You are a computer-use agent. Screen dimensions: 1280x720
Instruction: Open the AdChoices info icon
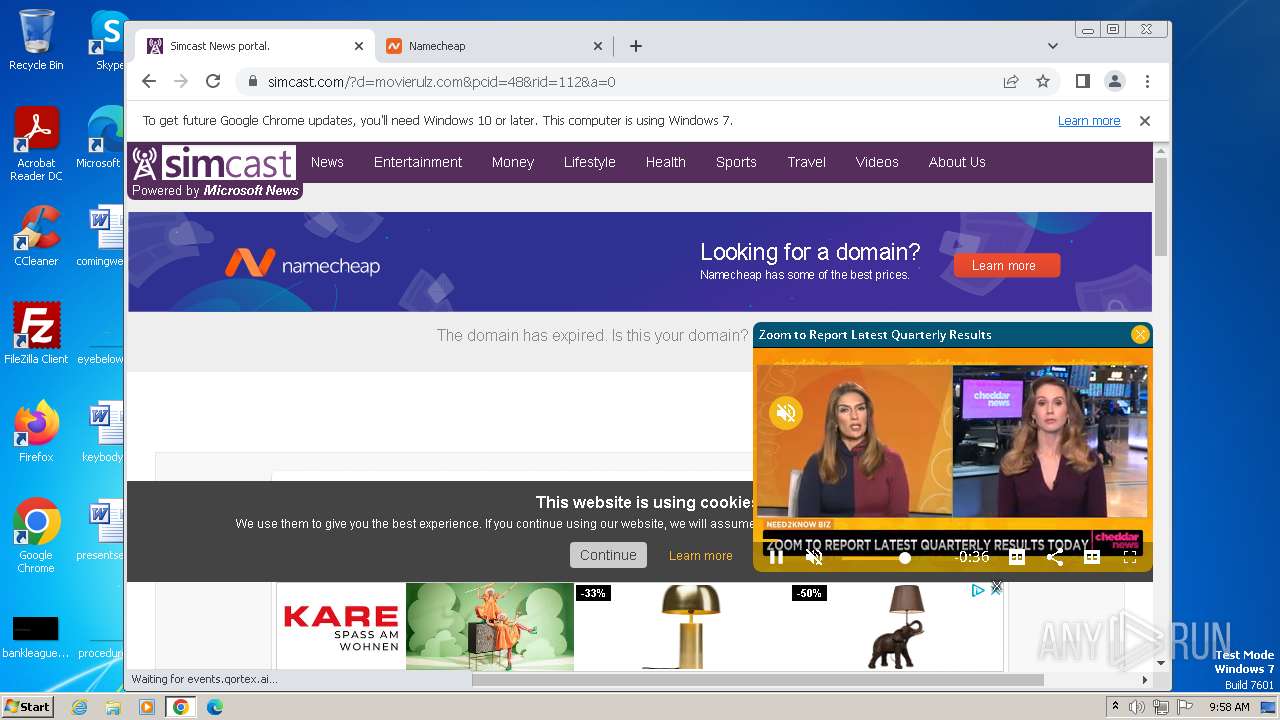(979, 591)
